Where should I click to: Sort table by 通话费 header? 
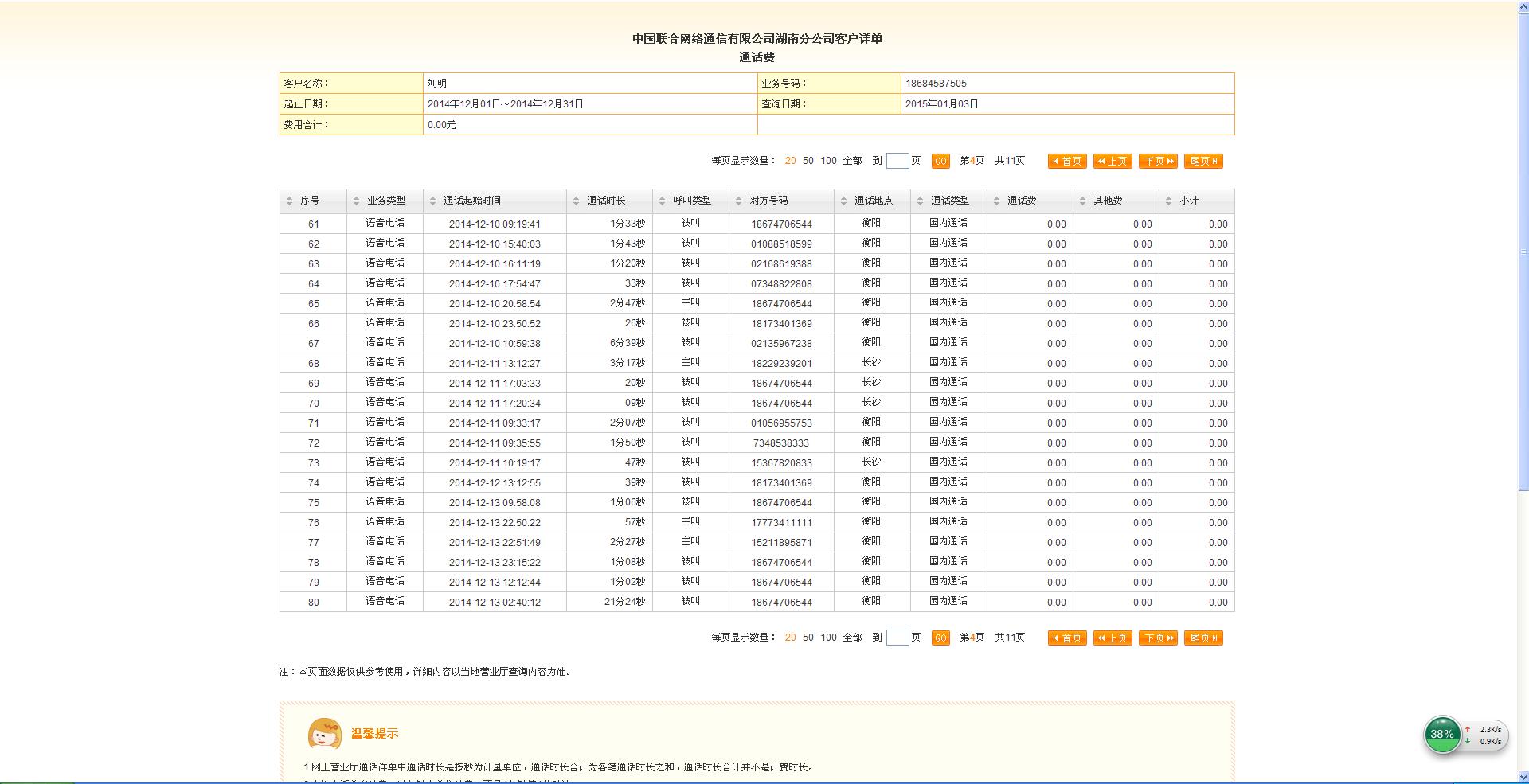tap(1021, 201)
